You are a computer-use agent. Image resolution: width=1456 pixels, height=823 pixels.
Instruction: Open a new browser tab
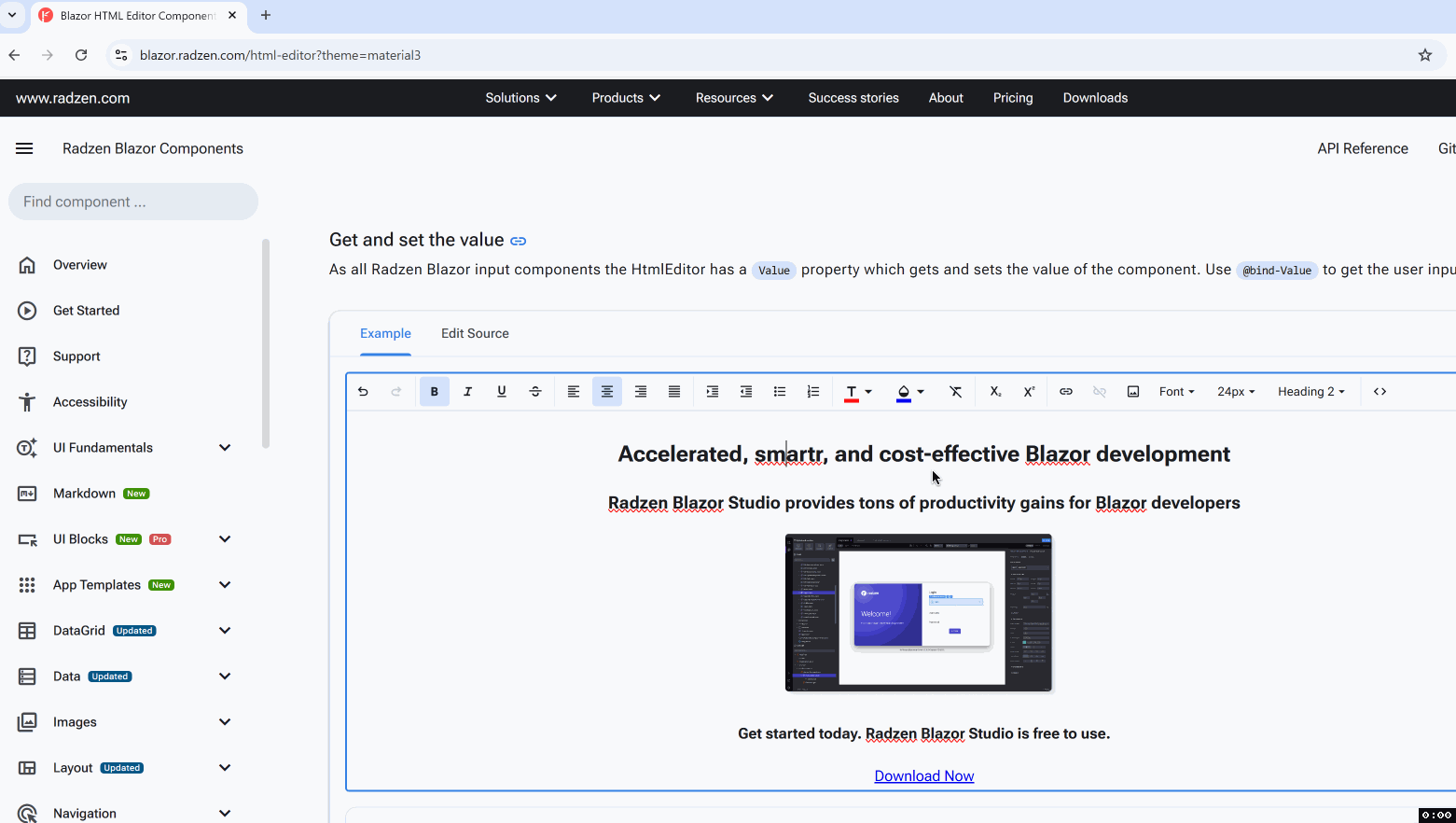(x=266, y=15)
